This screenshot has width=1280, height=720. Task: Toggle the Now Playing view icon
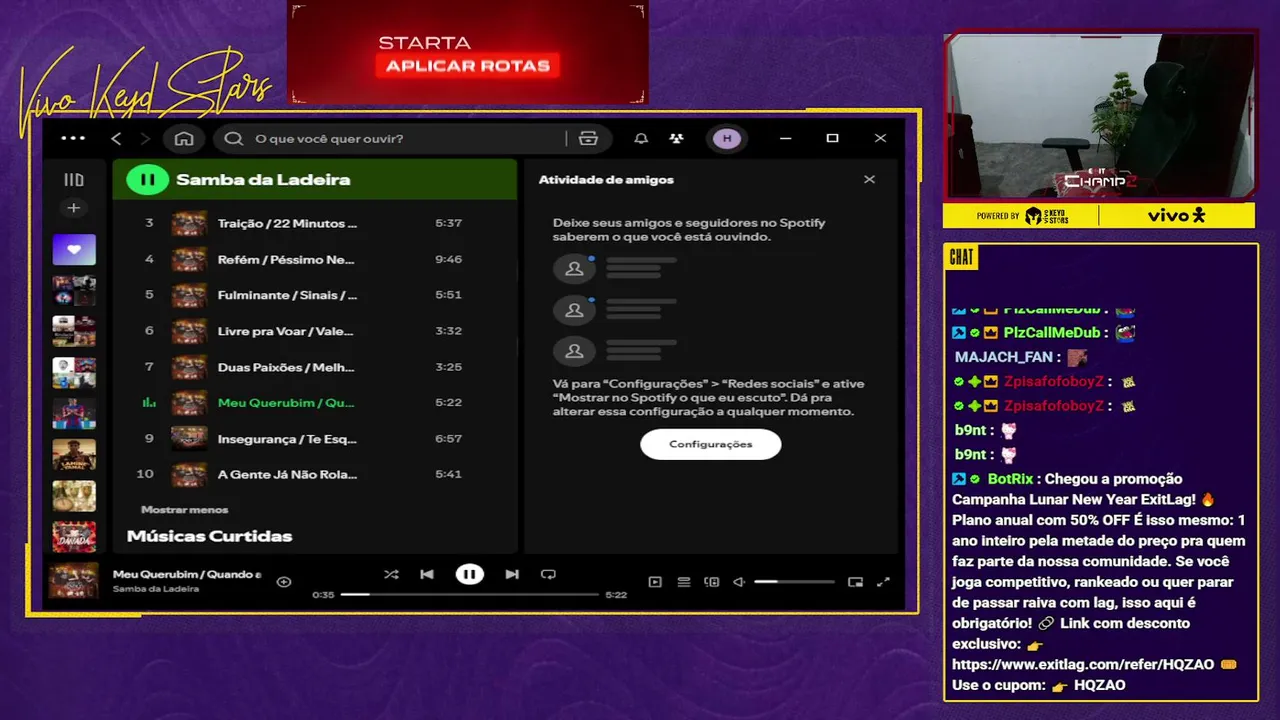(655, 581)
